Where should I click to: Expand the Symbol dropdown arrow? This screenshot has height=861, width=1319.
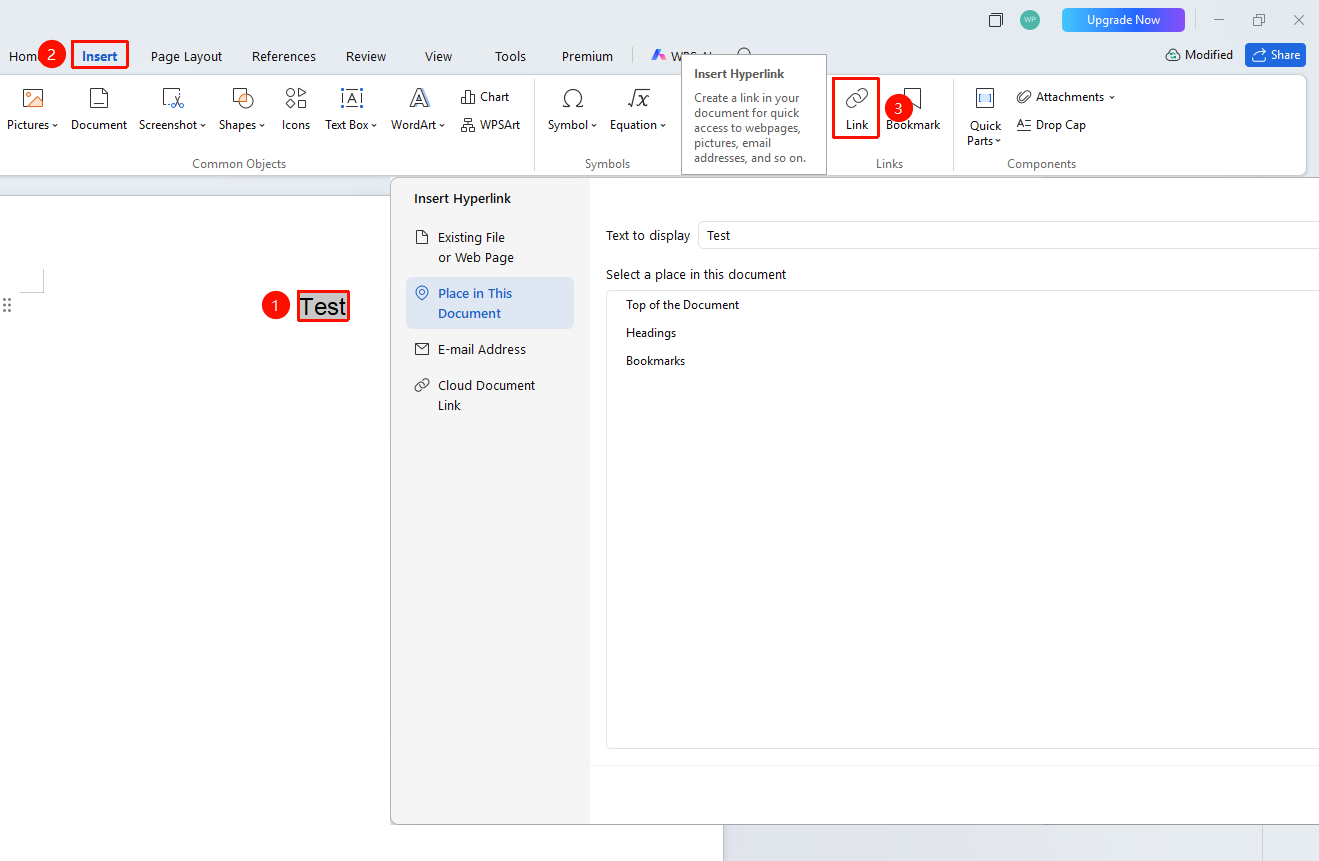[x=594, y=126]
